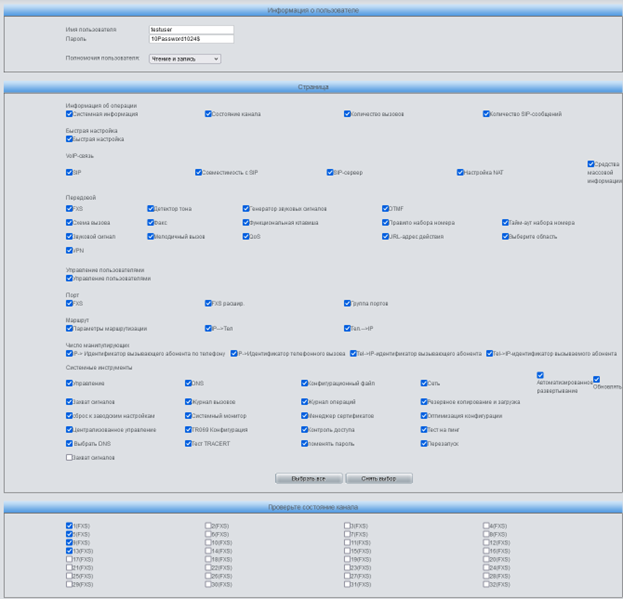This screenshot has width=623, height=599.
Task: Uncheck 'Выберите область' checkbox
Action: [505, 236]
